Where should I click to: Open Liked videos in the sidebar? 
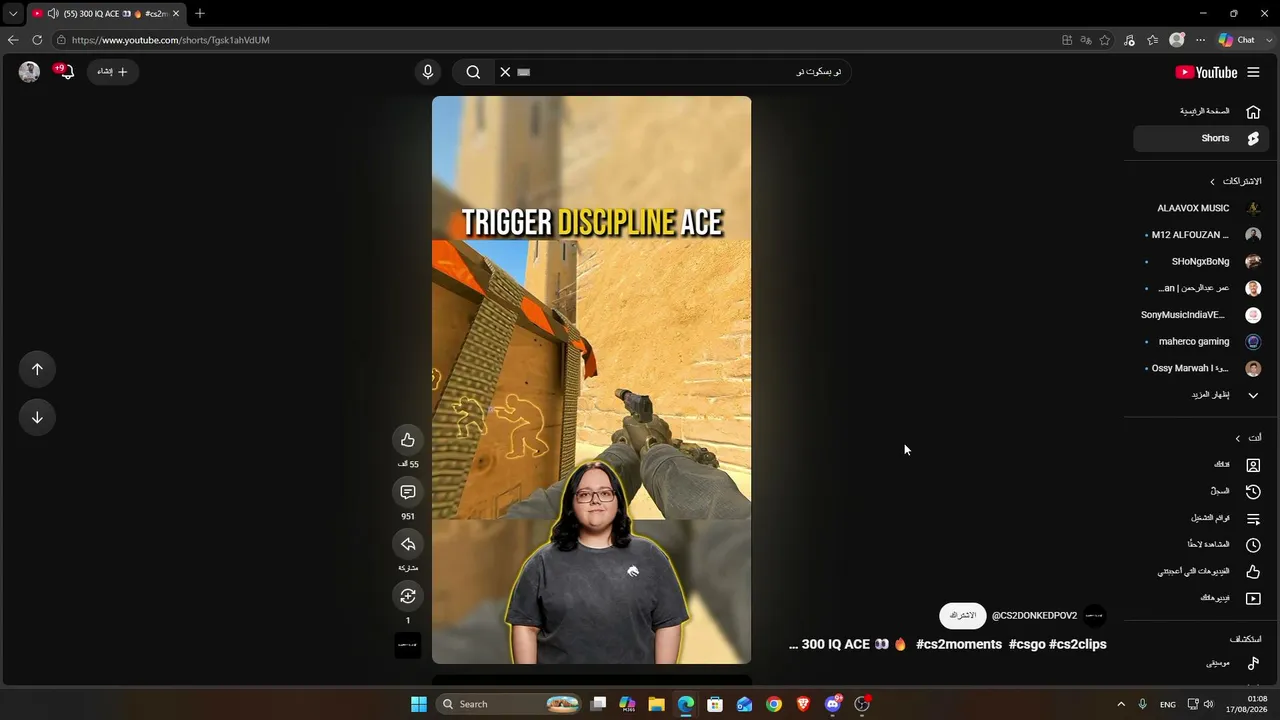(1202, 571)
